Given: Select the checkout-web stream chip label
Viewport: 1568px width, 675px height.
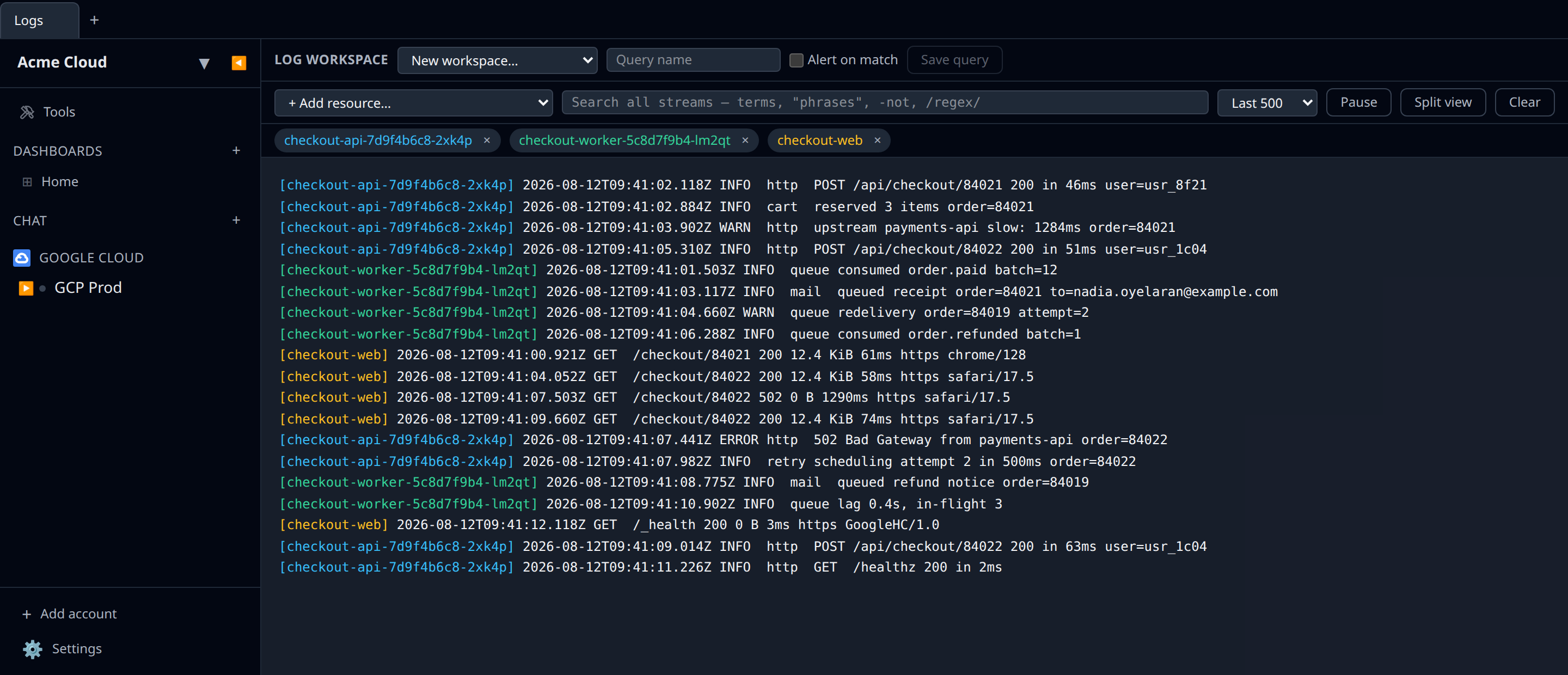Looking at the screenshot, I should pyautogui.click(x=819, y=140).
